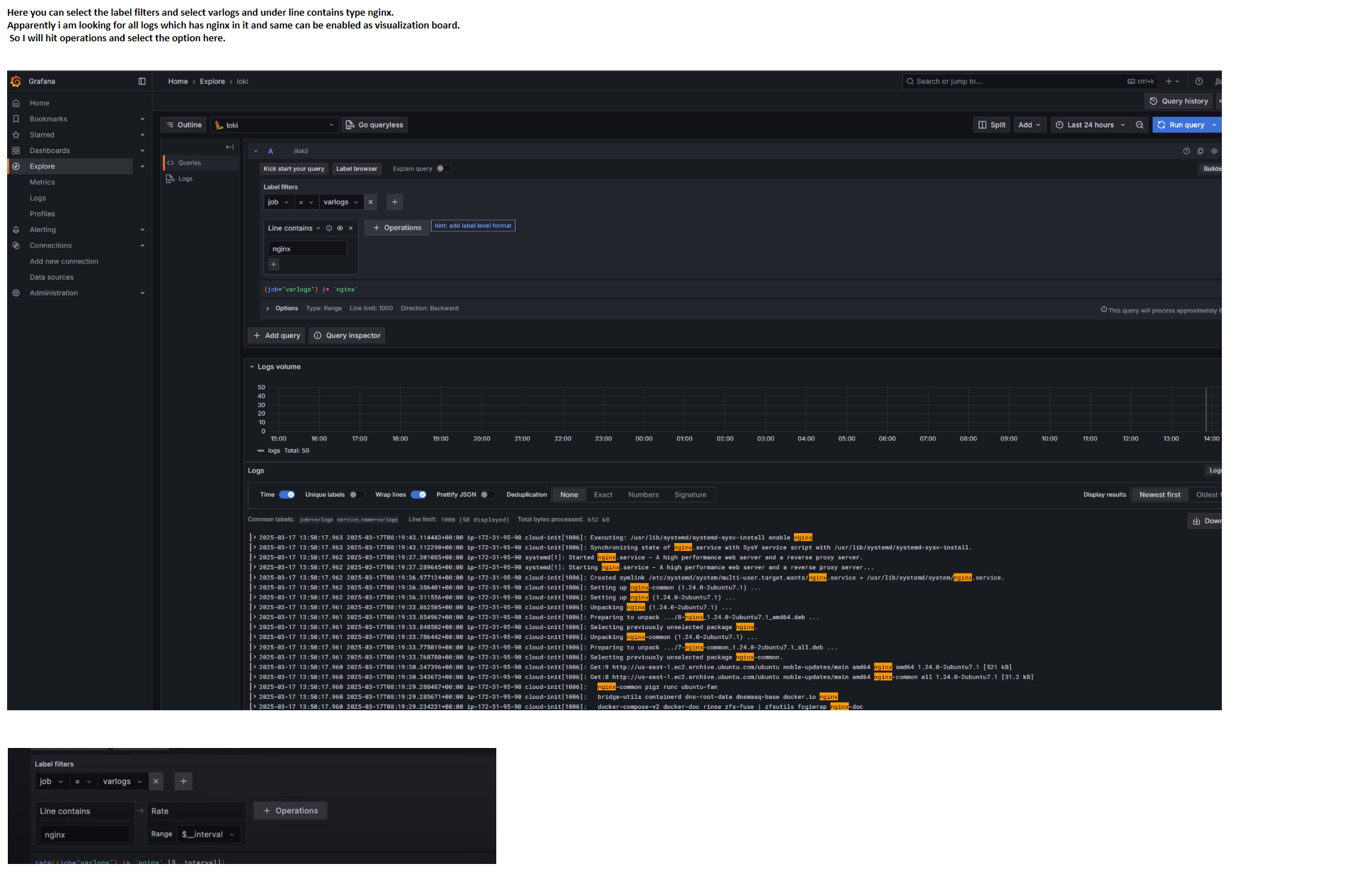1350x896 pixels.
Task: Click the Grafana logo icon
Action: click(16, 81)
